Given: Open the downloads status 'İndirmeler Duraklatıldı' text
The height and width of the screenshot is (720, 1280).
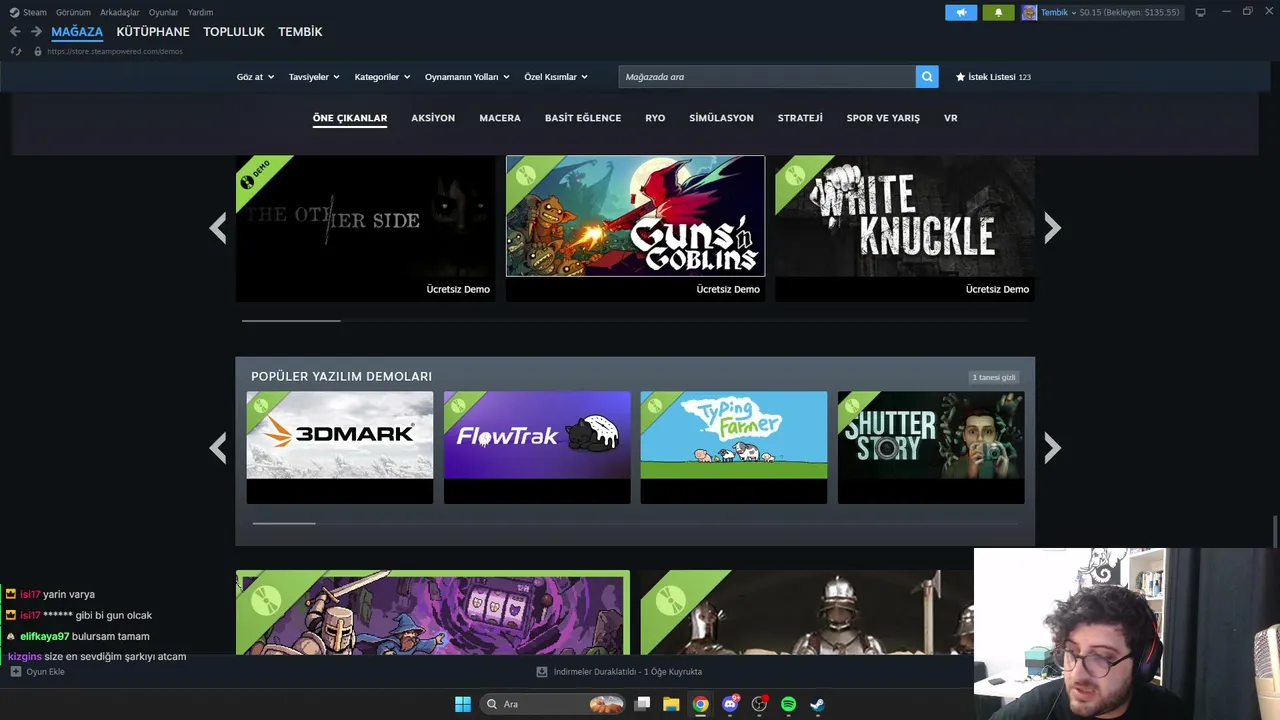Looking at the screenshot, I should pyautogui.click(x=628, y=672).
